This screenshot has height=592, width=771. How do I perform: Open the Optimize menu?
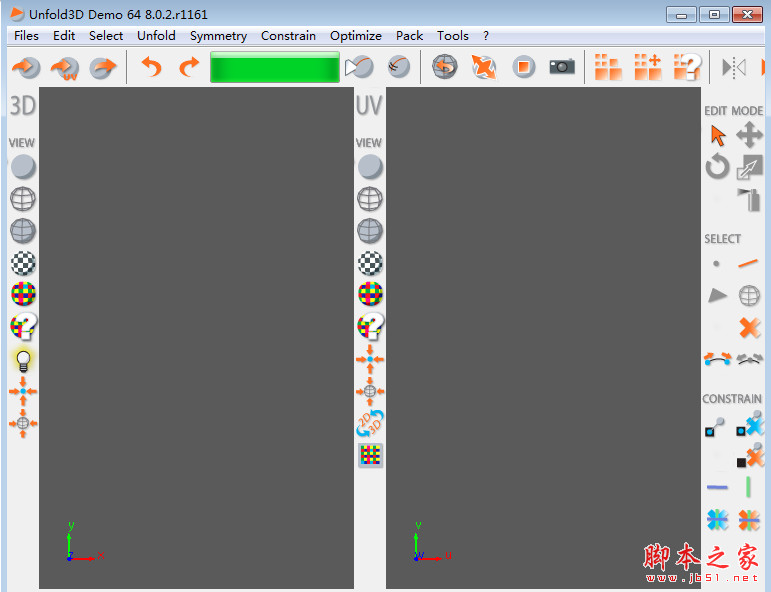pyautogui.click(x=356, y=36)
